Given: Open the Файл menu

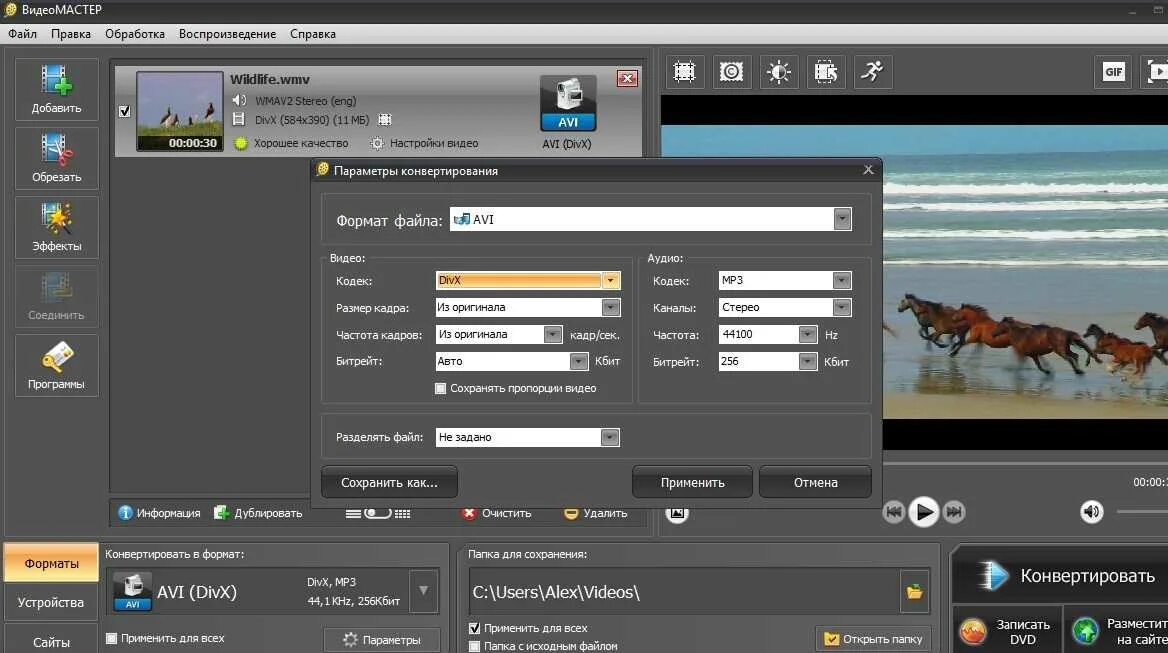Looking at the screenshot, I should coord(22,34).
